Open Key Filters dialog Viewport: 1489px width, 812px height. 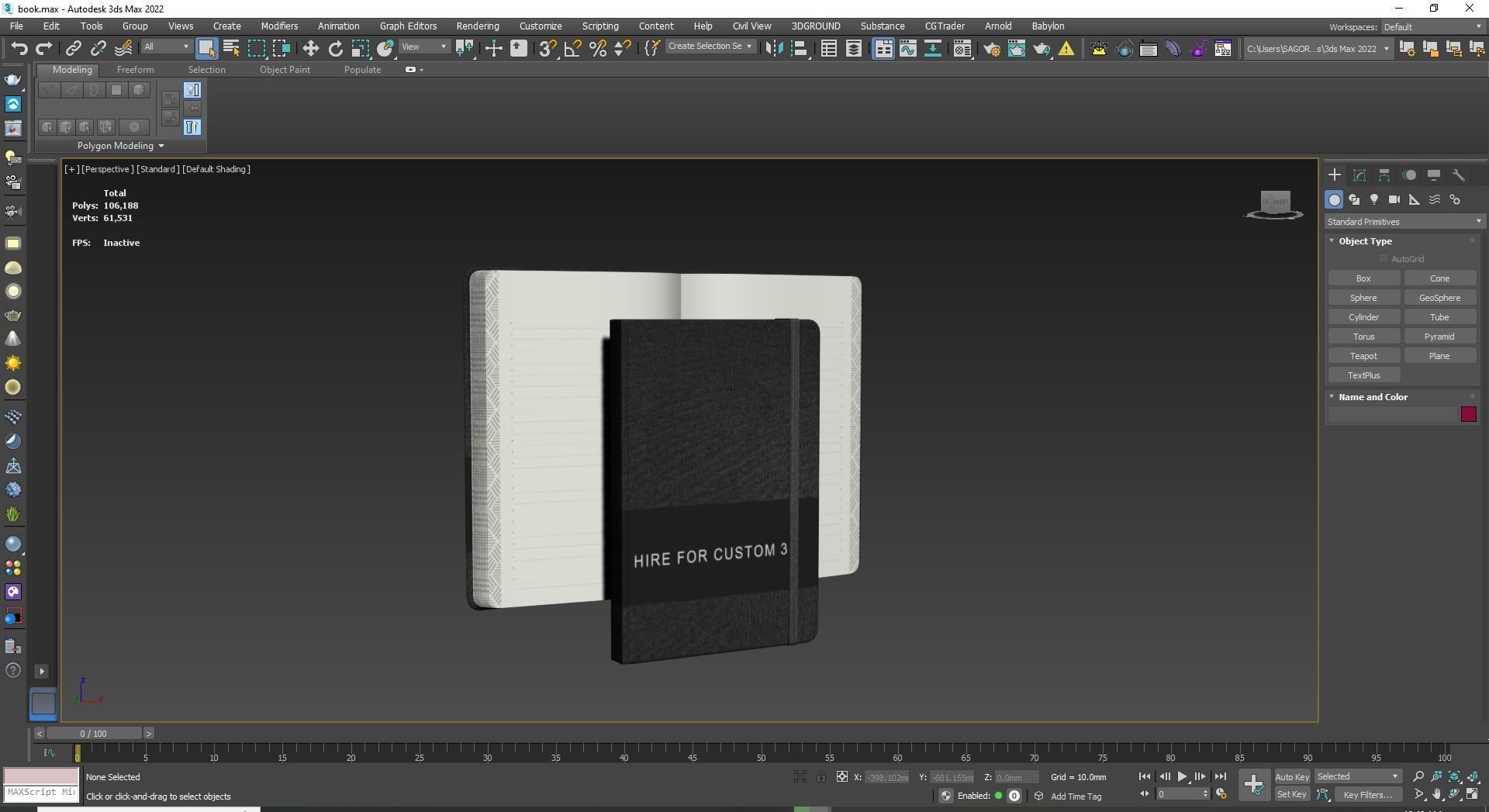click(1367, 795)
